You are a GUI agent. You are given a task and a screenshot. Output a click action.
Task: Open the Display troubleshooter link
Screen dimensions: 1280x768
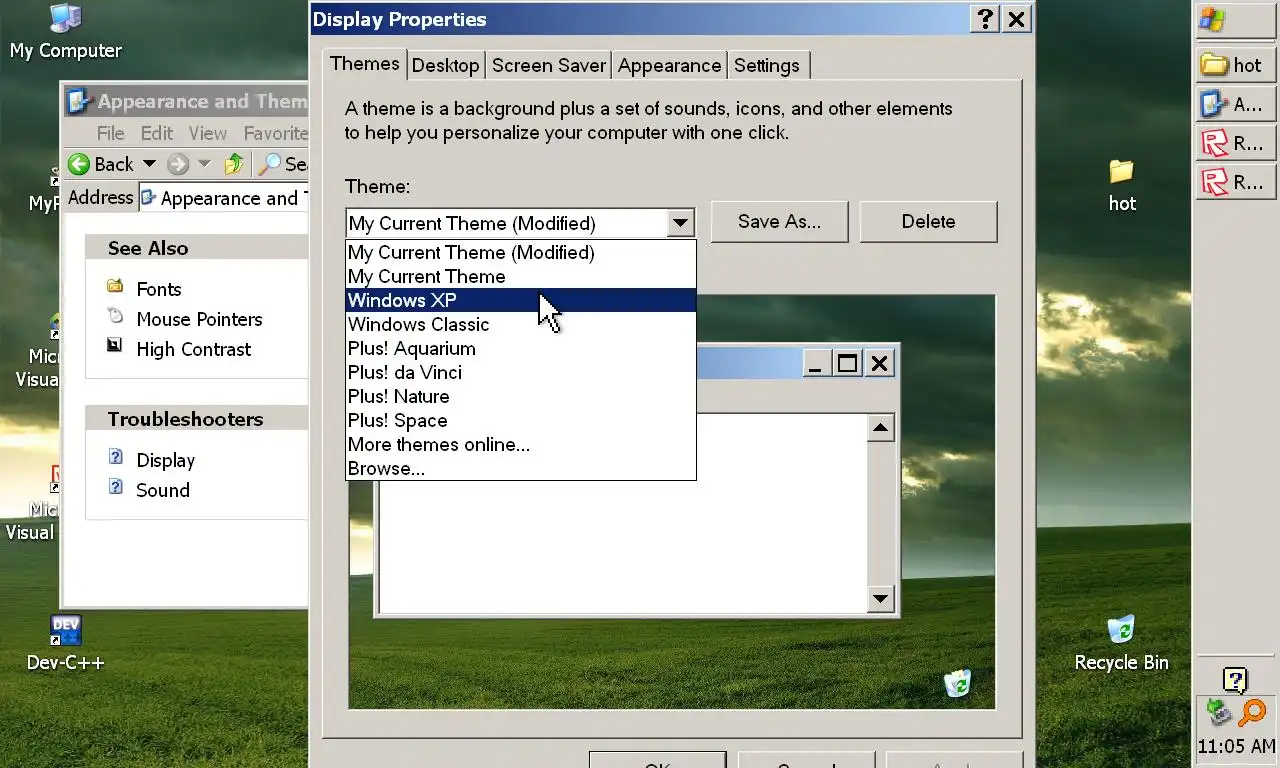165,460
